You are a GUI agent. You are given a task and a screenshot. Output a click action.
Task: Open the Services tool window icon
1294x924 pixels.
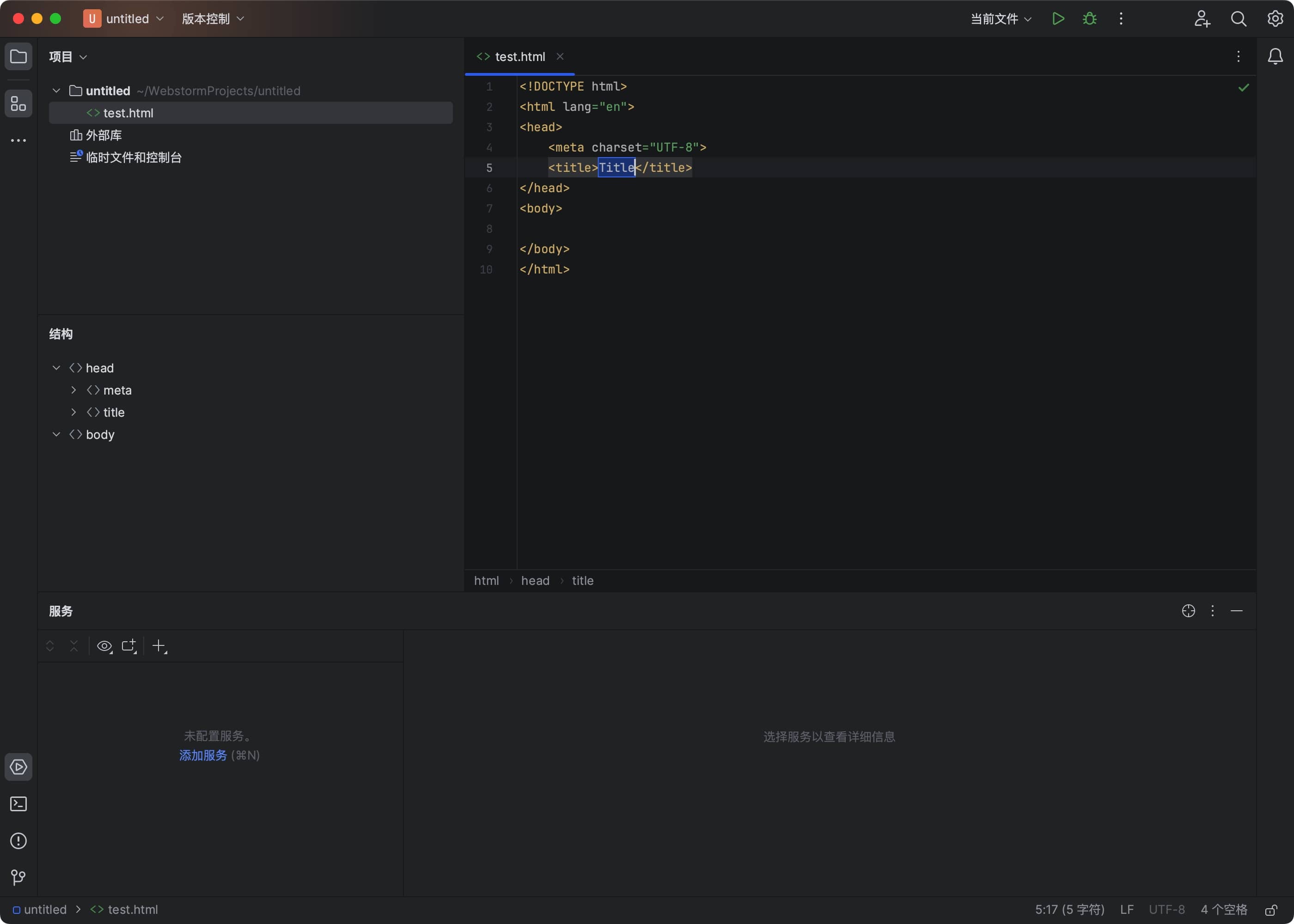pyautogui.click(x=18, y=767)
